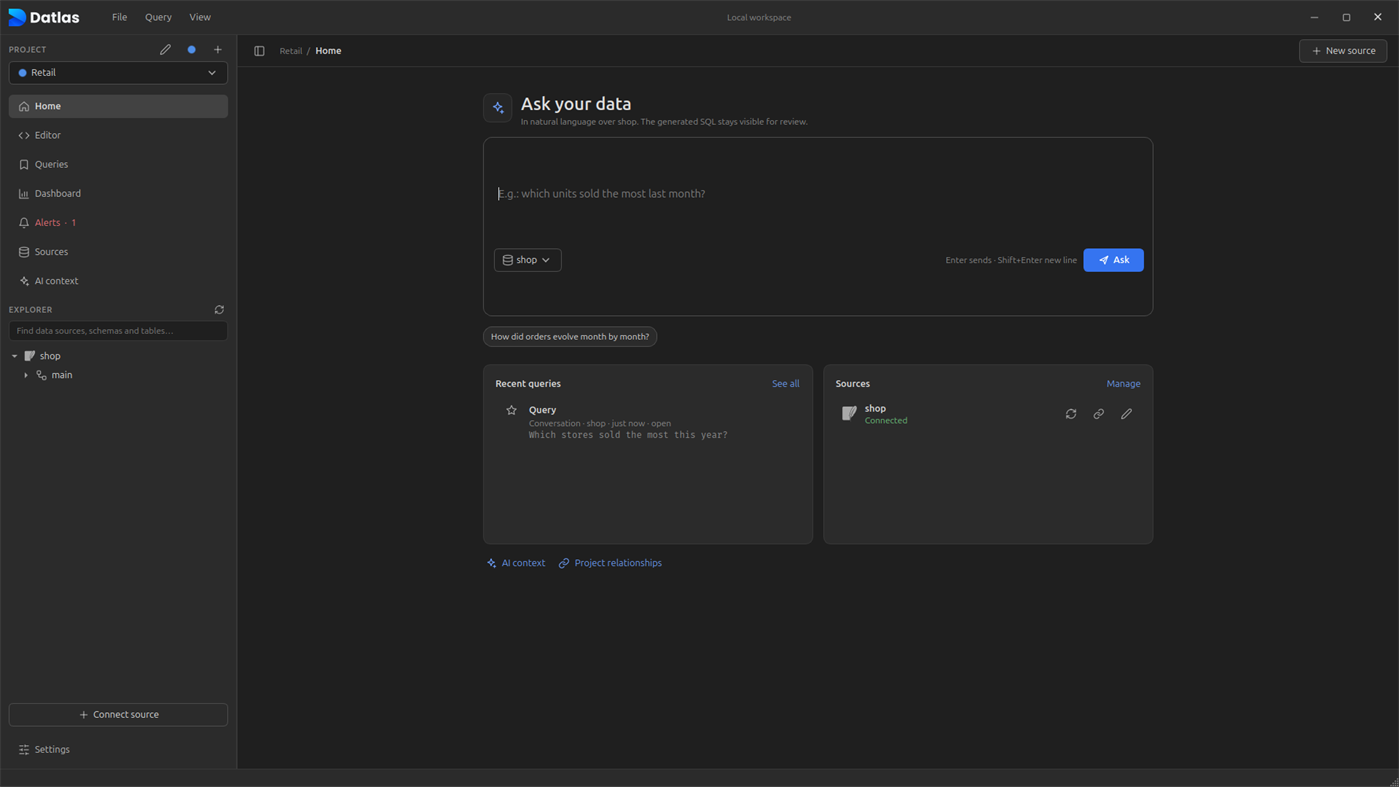Go to Home in the sidebar
This screenshot has width=1399, height=787.
(118, 106)
